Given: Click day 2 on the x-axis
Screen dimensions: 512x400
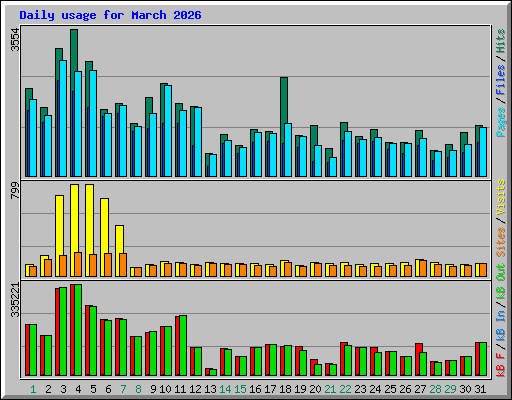Looking at the screenshot, I should tap(48, 389).
